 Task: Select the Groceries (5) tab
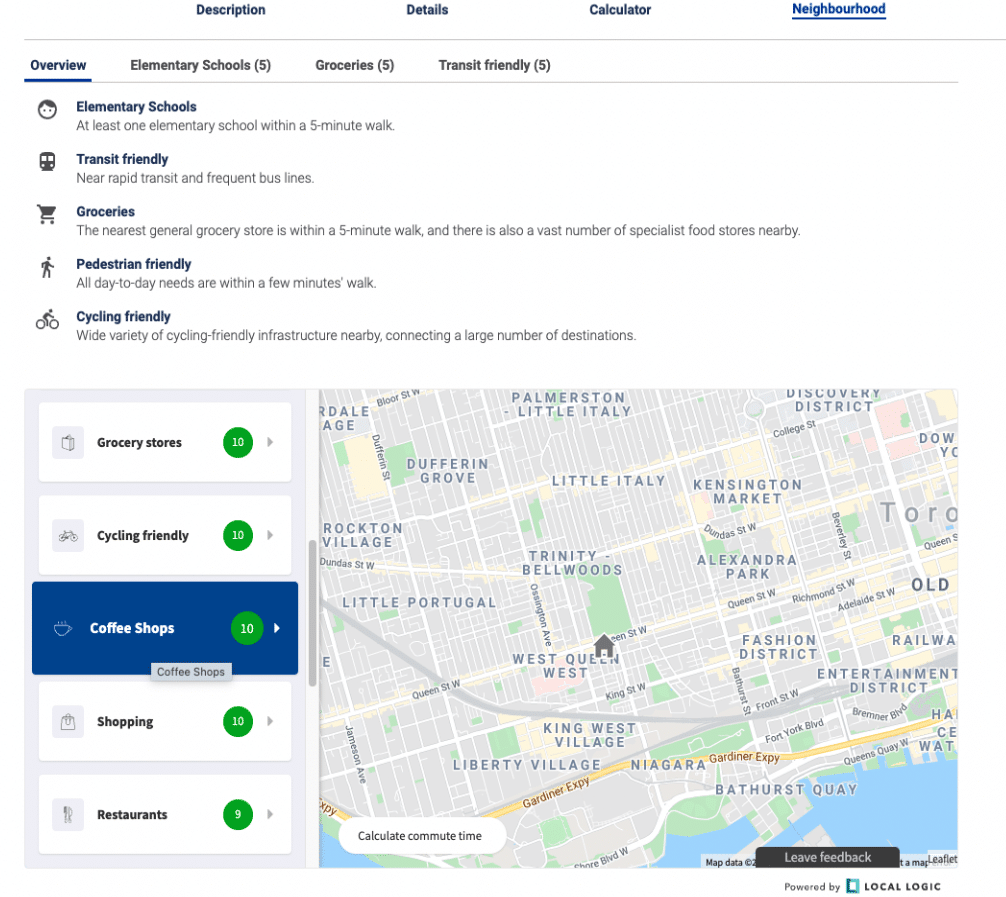click(x=354, y=65)
